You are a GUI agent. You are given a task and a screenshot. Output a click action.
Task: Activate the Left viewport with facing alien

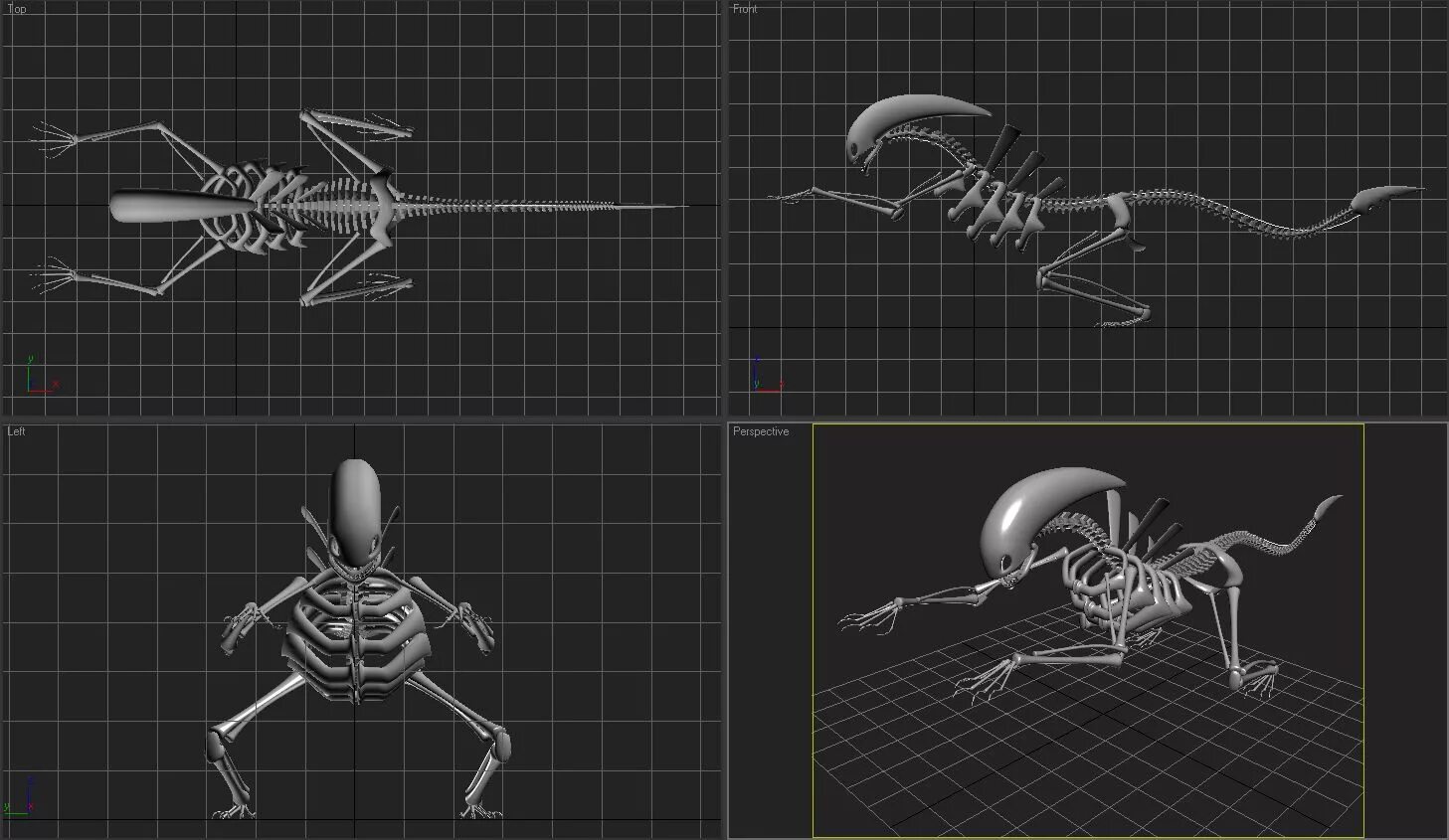click(x=361, y=631)
